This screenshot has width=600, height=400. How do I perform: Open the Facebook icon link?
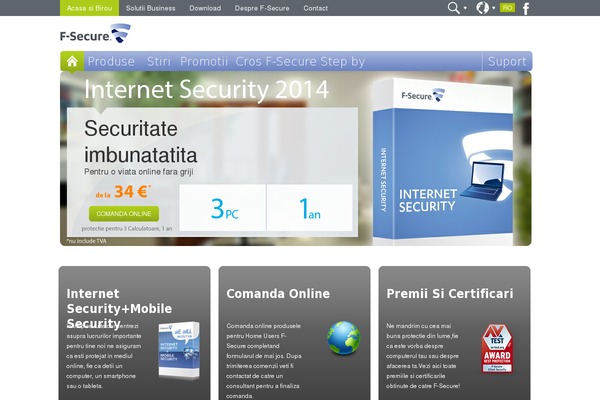click(526, 8)
